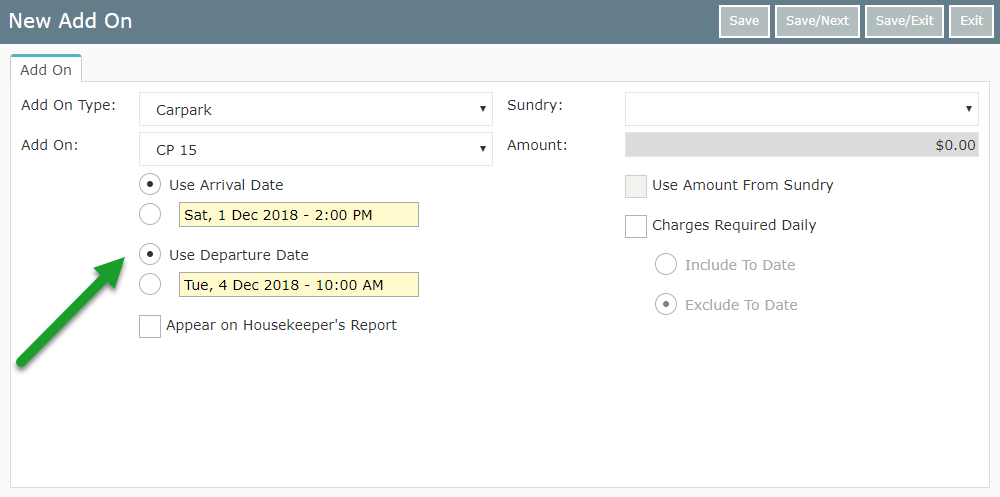The image size is (1000, 497).
Task: Open the Add On Type dropdown
Action: (316, 109)
